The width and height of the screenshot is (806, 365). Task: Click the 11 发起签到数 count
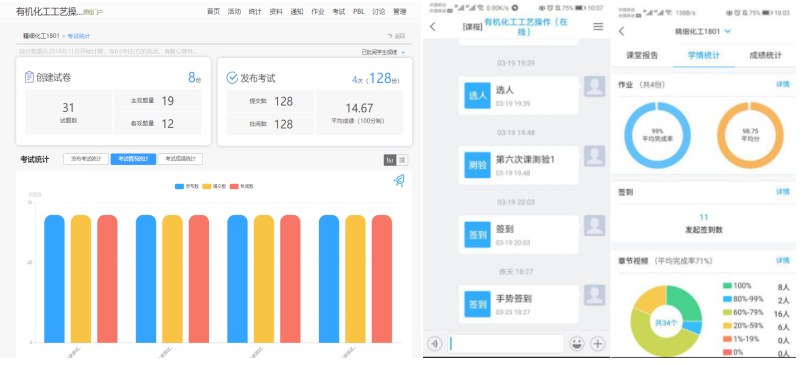click(x=704, y=218)
